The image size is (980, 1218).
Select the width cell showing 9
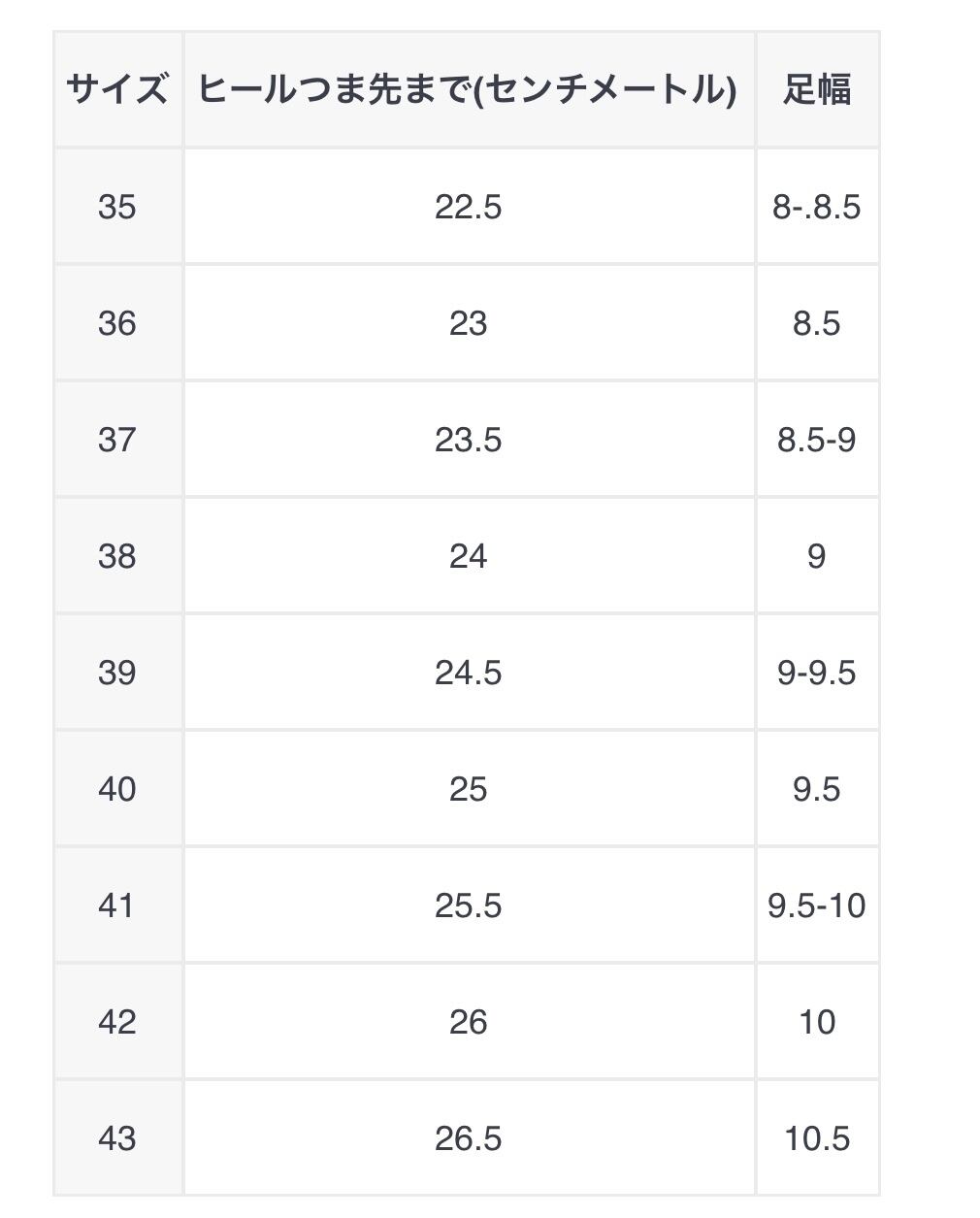[x=817, y=556]
